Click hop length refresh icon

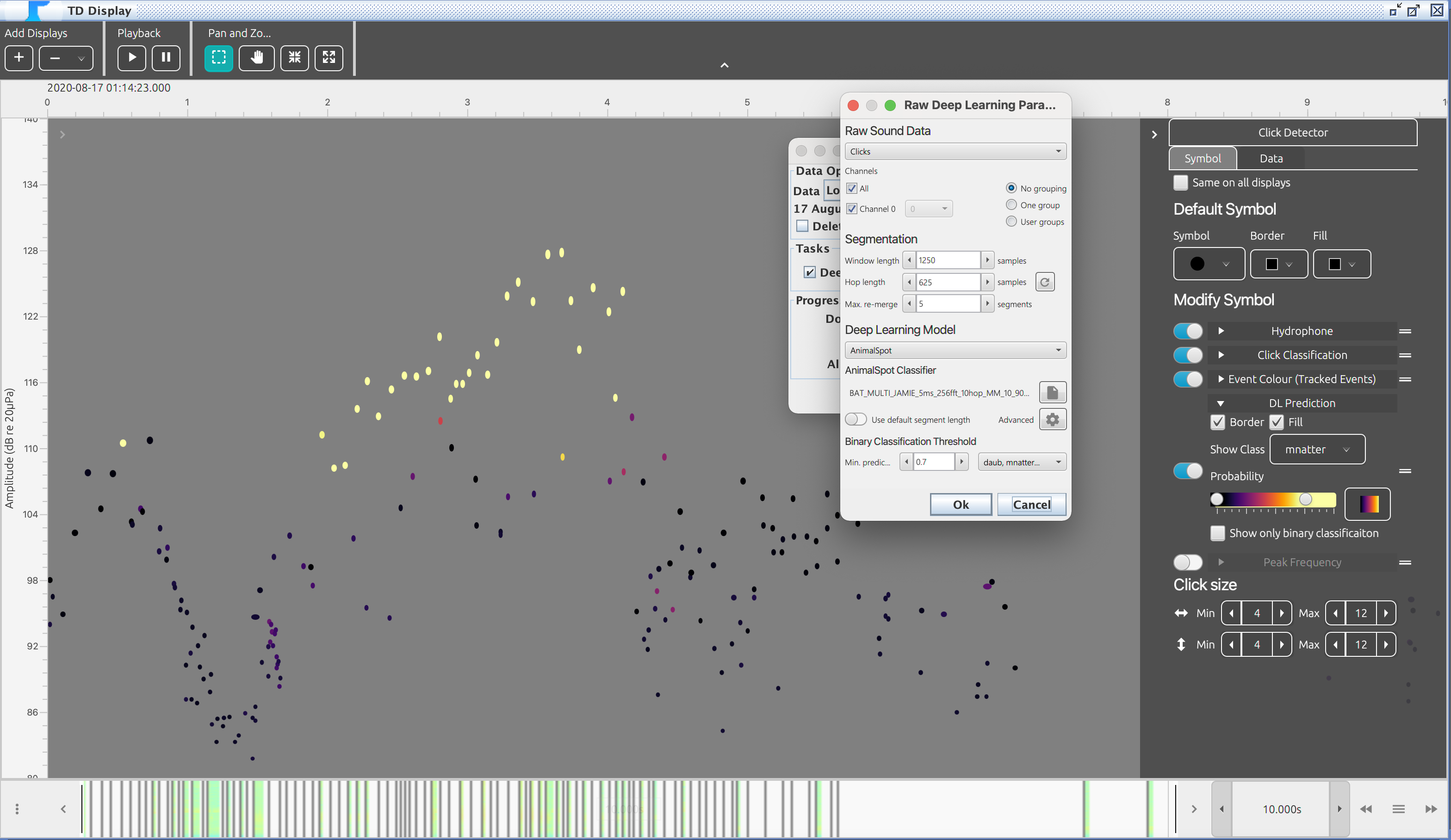point(1044,282)
